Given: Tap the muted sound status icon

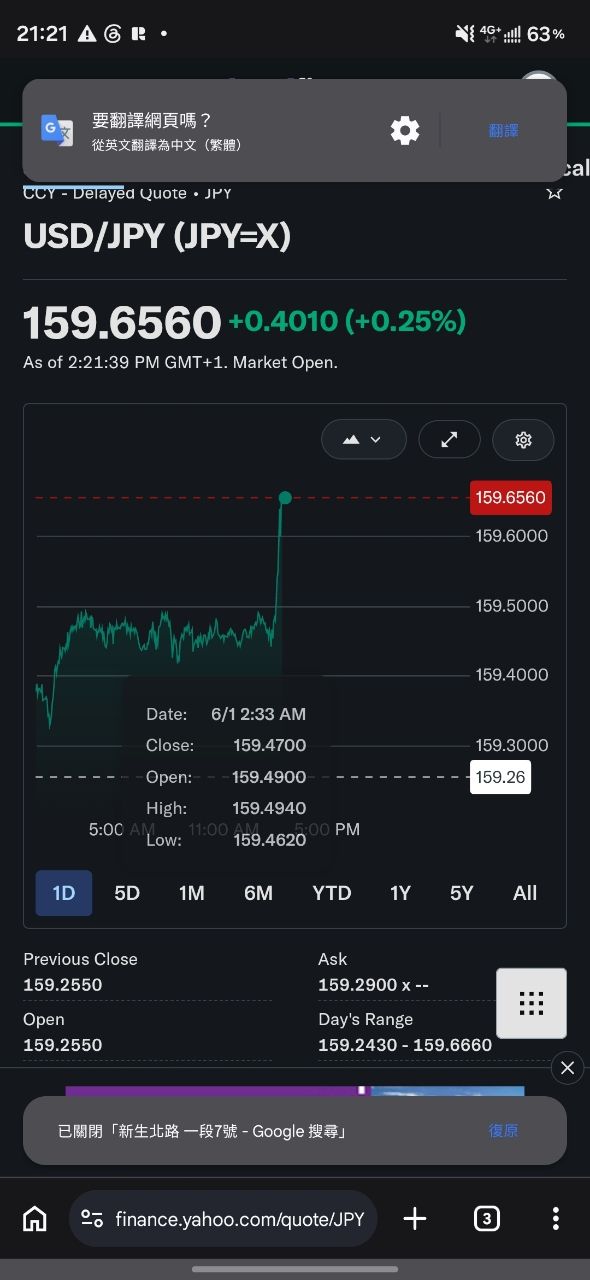Looking at the screenshot, I should [x=464, y=34].
